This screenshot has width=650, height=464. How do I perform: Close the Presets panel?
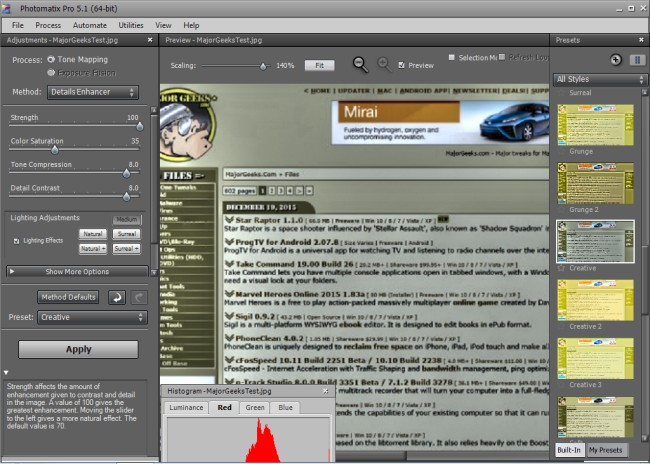click(x=641, y=40)
